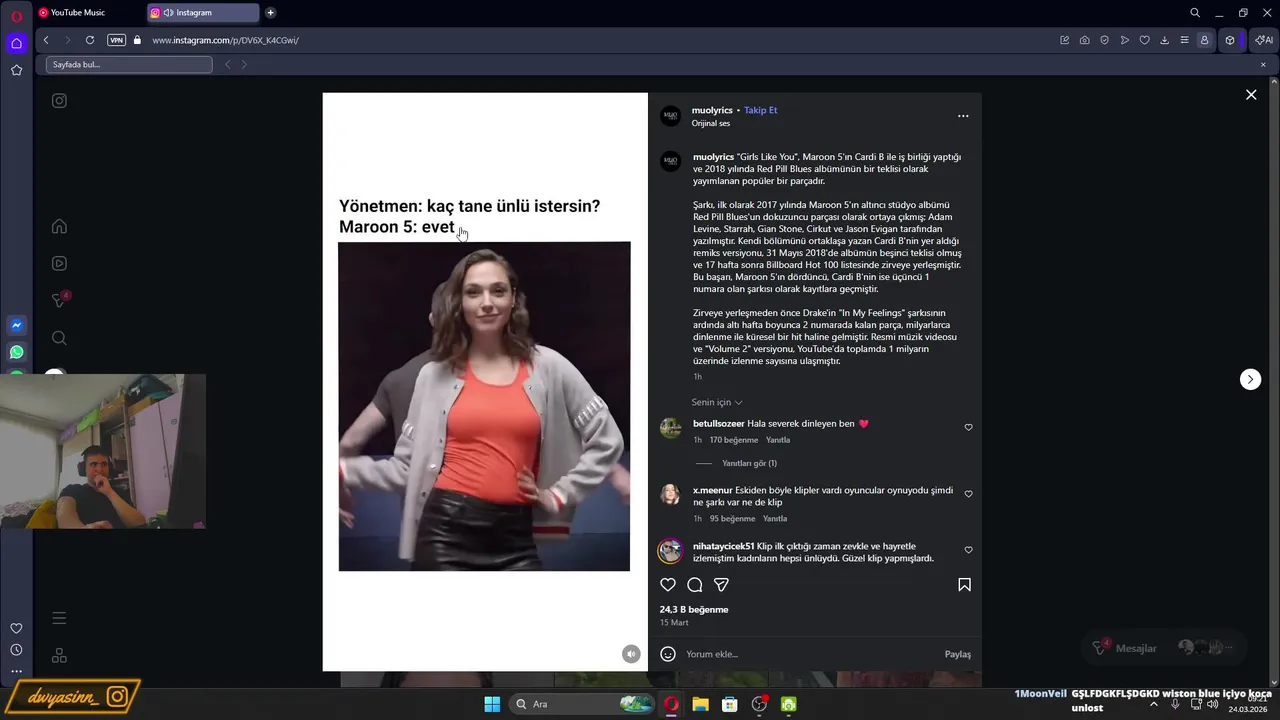The image size is (1280, 720).
Task: Open WhatsApp in Opera sidebar
Action: coord(16,352)
